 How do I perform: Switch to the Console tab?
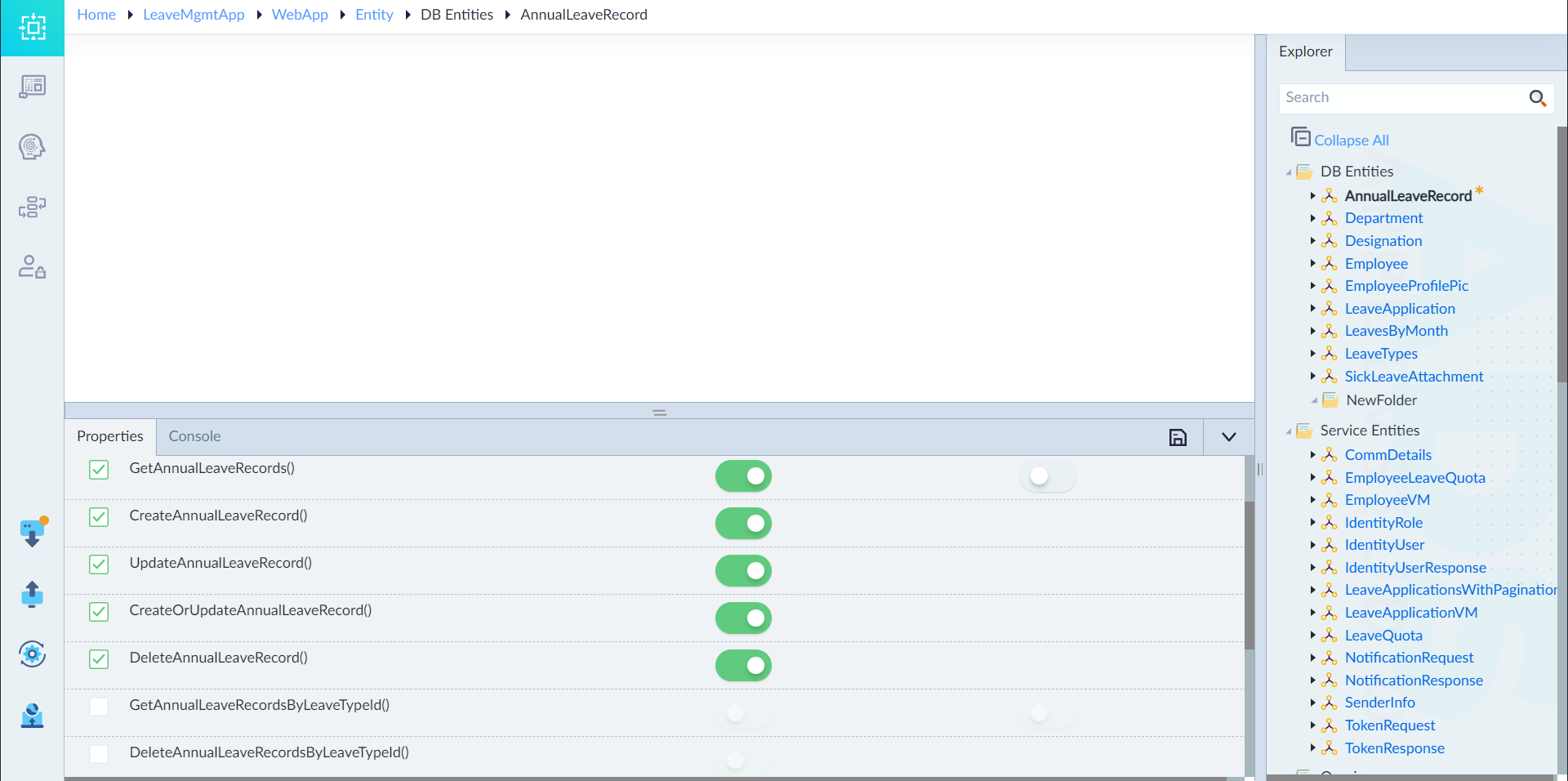(x=194, y=436)
